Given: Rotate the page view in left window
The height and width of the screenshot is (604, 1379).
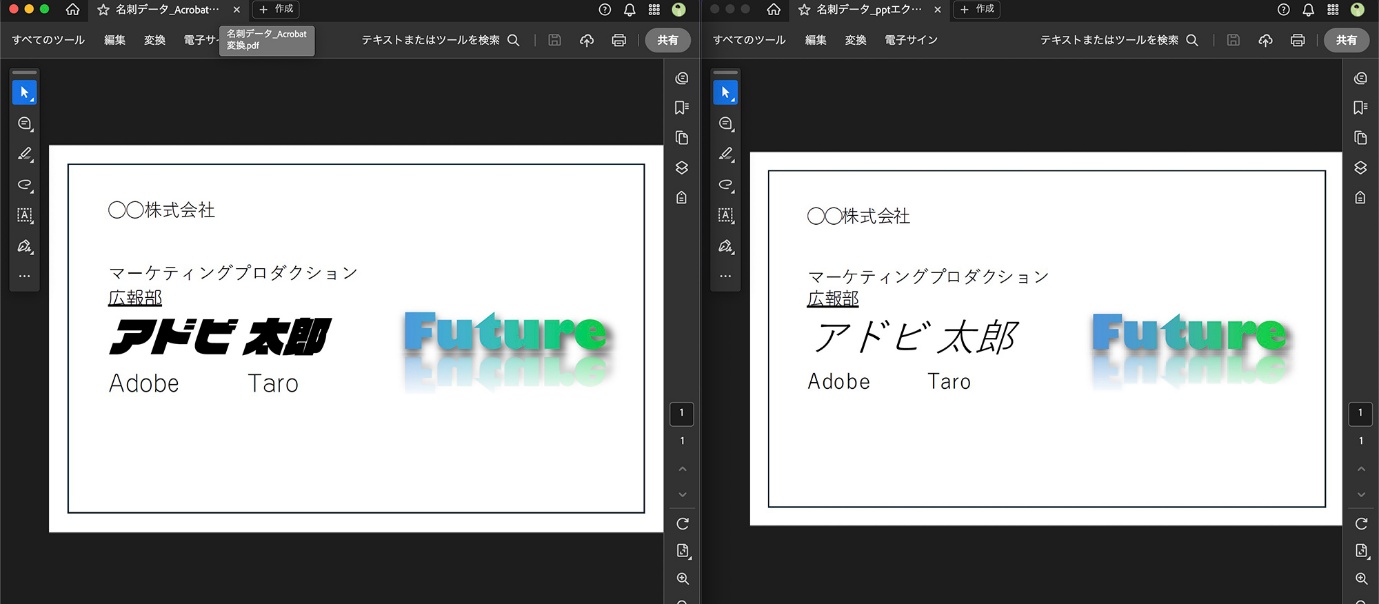Looking at the screenshot, I should pos(683,524).
